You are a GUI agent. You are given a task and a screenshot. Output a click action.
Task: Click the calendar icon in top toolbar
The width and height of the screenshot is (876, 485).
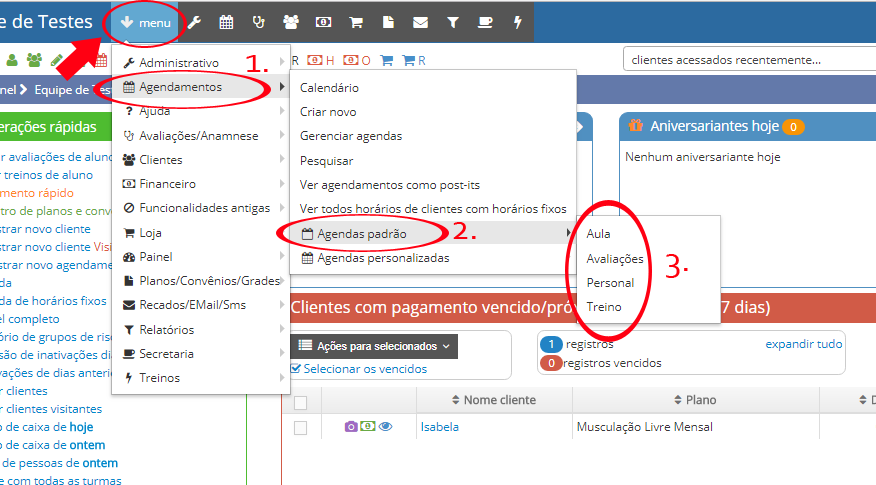click(x=227, y=22)
